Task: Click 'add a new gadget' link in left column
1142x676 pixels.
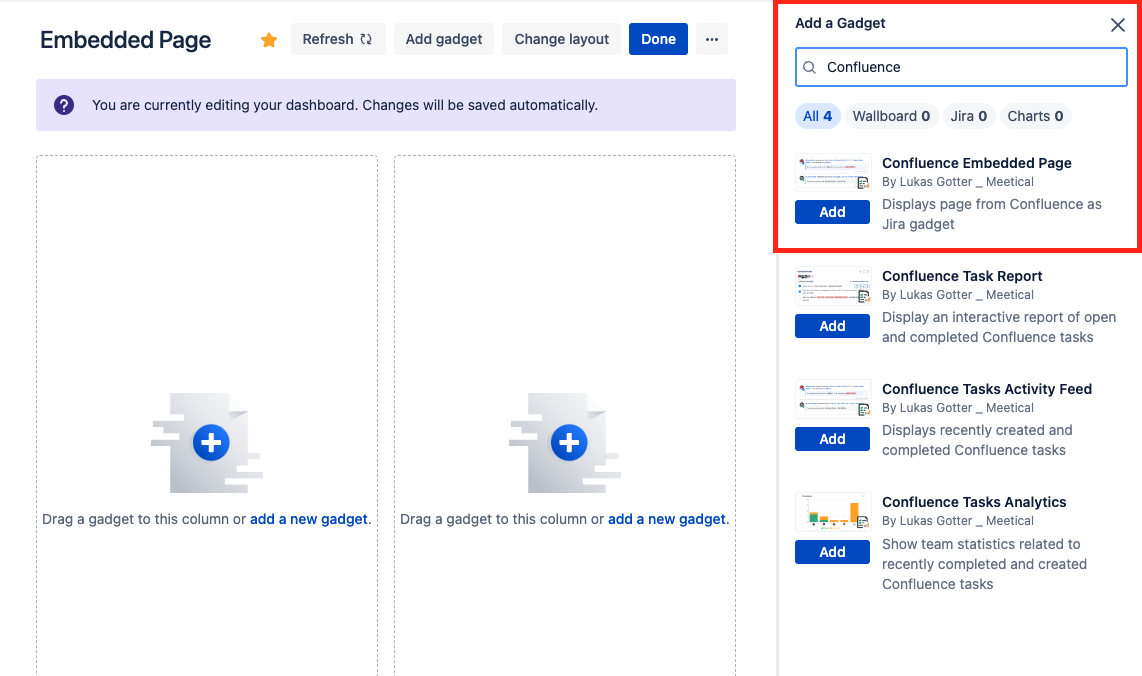Action: click(x=309, y=519)
